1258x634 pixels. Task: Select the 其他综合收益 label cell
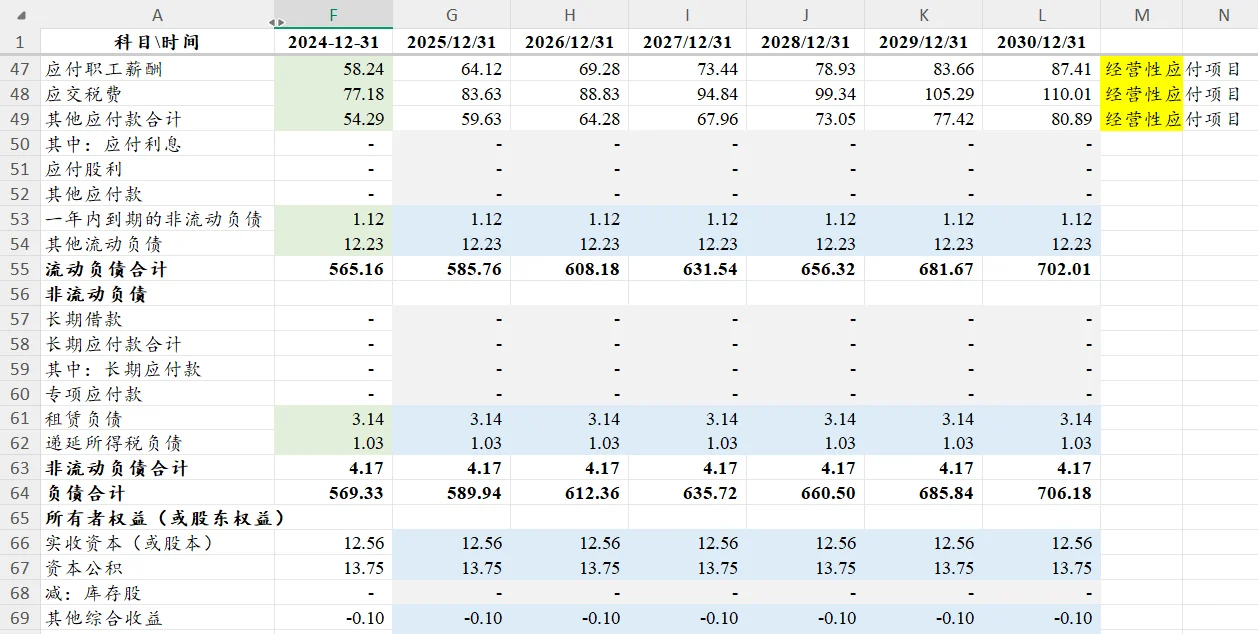tap(157, 618)
